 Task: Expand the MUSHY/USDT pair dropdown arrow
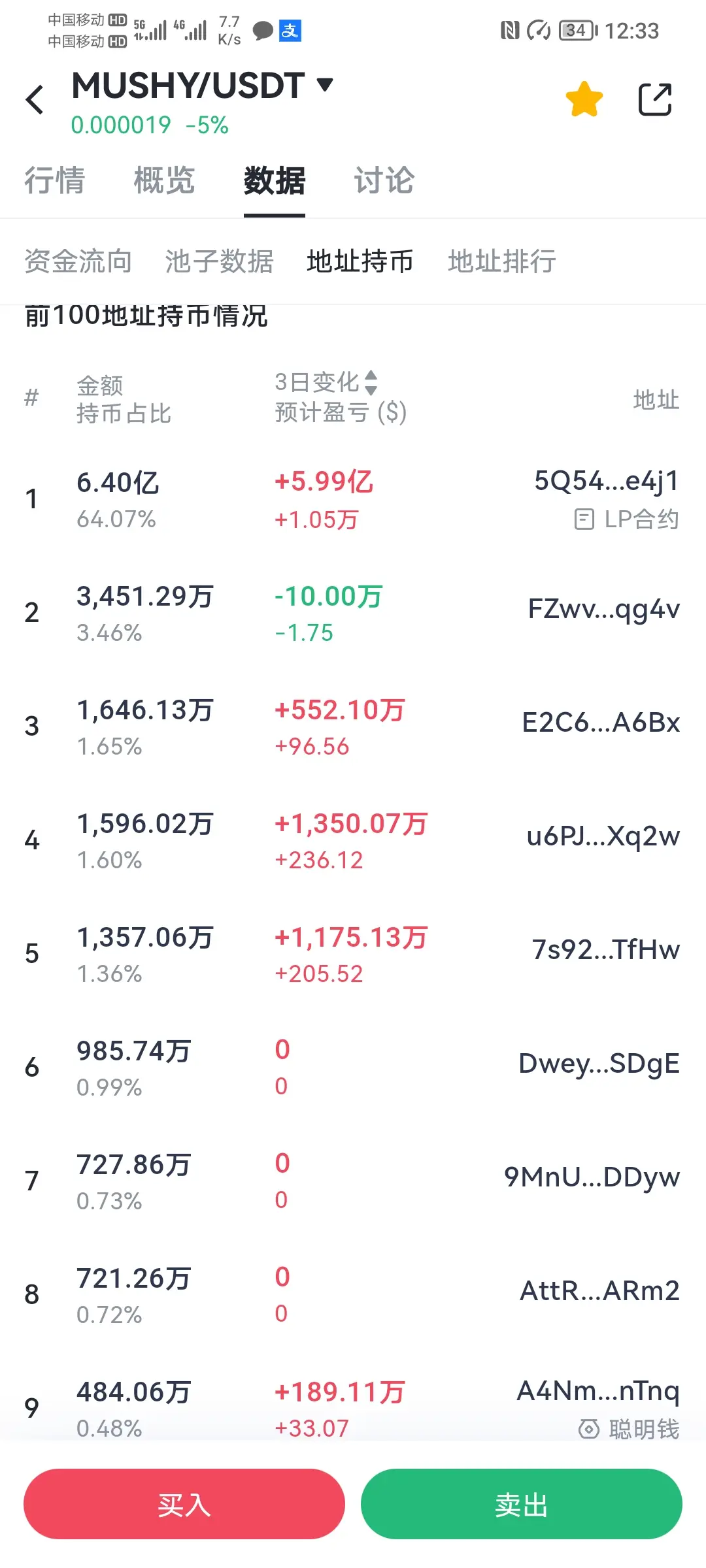pyautogui.click(x=325, y=84)
